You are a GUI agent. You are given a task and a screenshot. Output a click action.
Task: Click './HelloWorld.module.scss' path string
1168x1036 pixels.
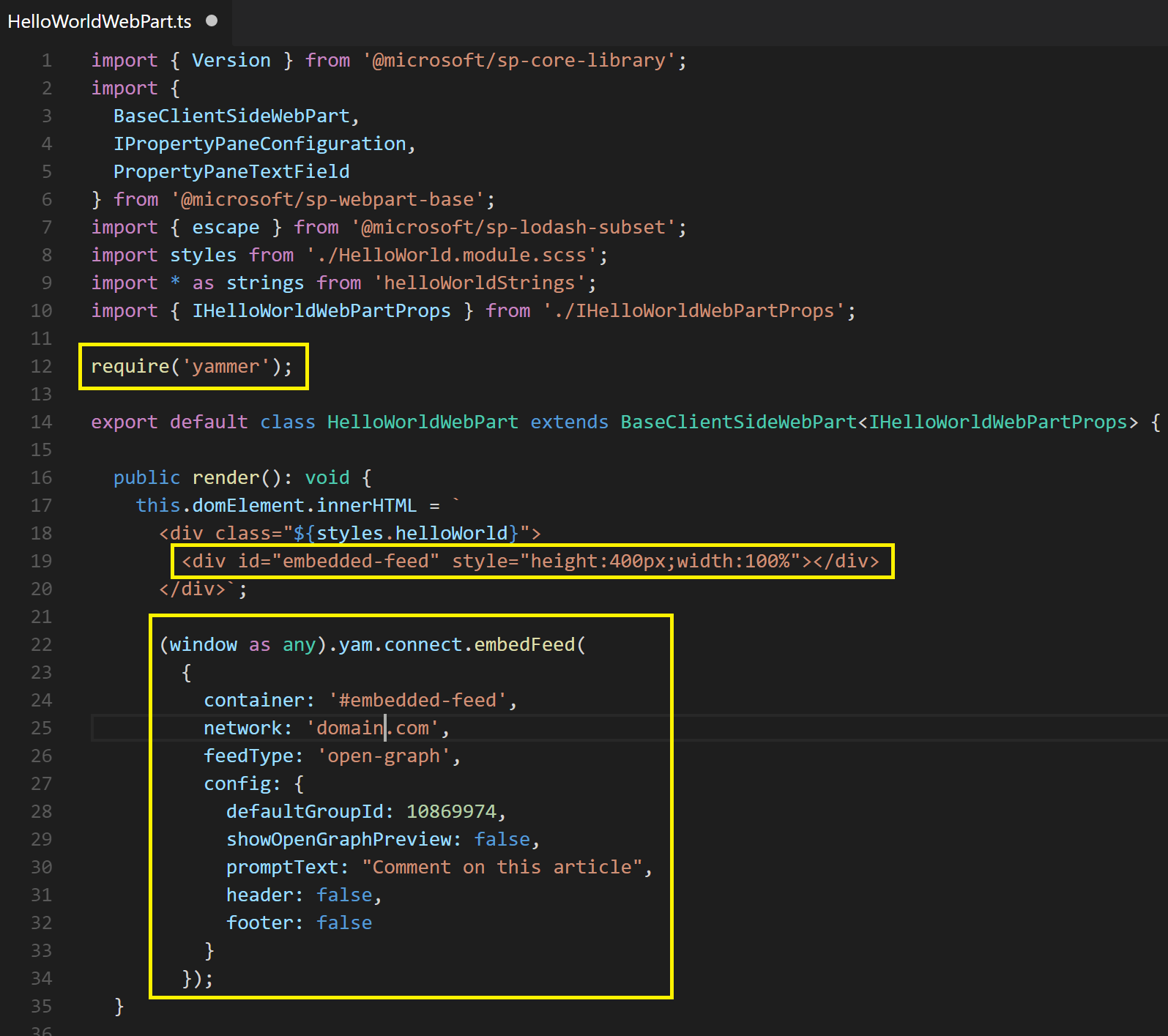click(x=451, y=255)
